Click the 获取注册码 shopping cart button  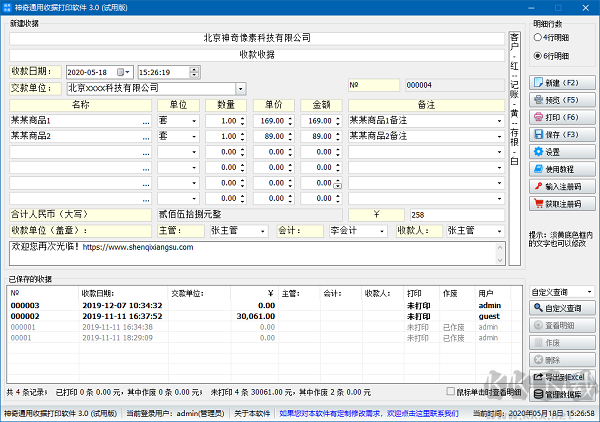561,203
